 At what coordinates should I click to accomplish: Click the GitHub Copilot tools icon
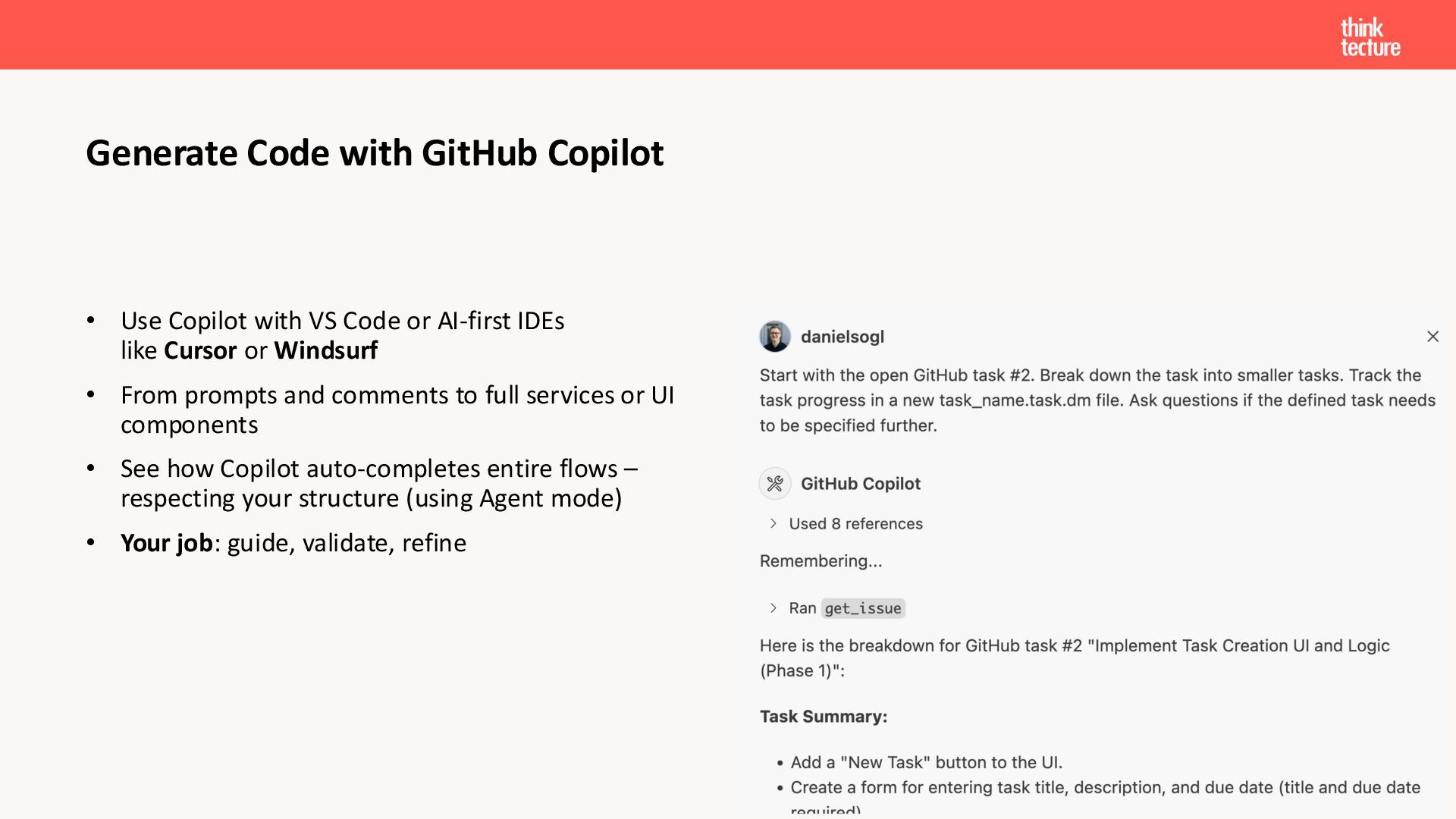[774, 484]
